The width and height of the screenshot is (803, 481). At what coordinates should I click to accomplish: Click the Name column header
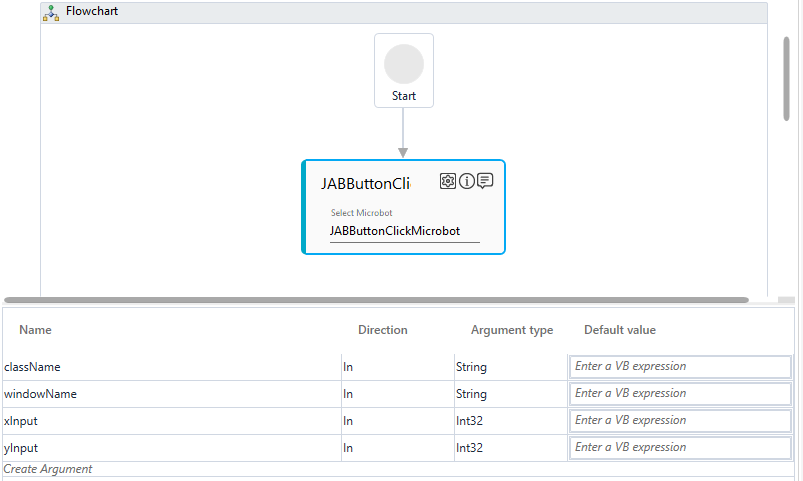[35, 330]
